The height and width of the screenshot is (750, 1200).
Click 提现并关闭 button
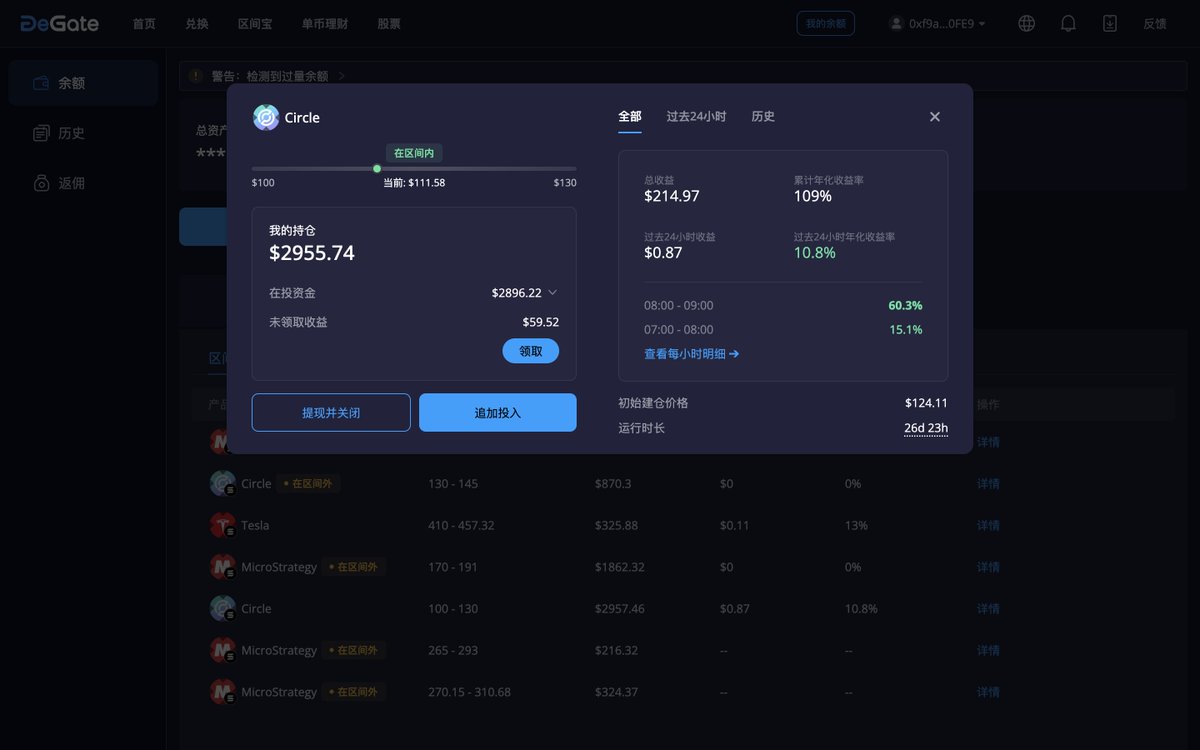[331, 412]
